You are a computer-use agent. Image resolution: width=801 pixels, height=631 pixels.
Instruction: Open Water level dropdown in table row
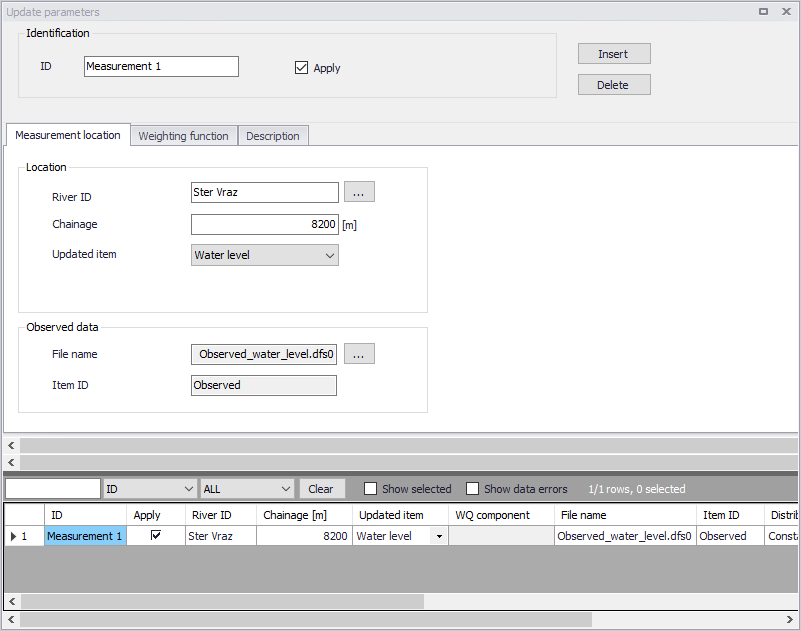[439, 536]
